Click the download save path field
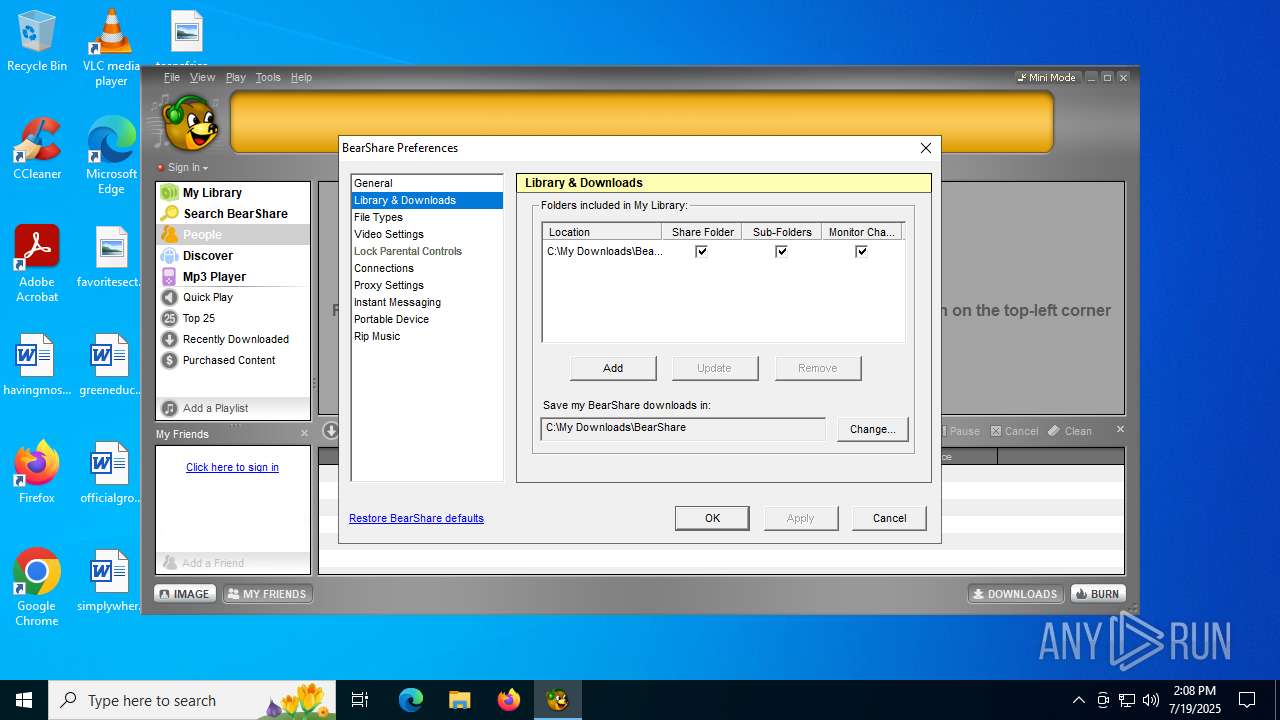The image size is (1280, 720). (683, 428)
